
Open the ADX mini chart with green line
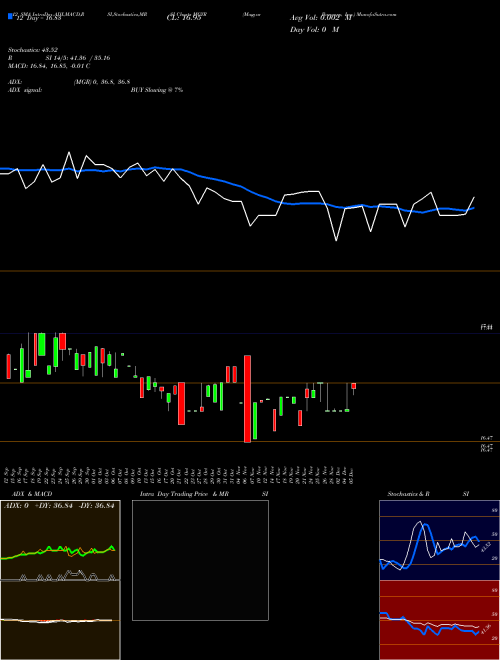point(60,540)
